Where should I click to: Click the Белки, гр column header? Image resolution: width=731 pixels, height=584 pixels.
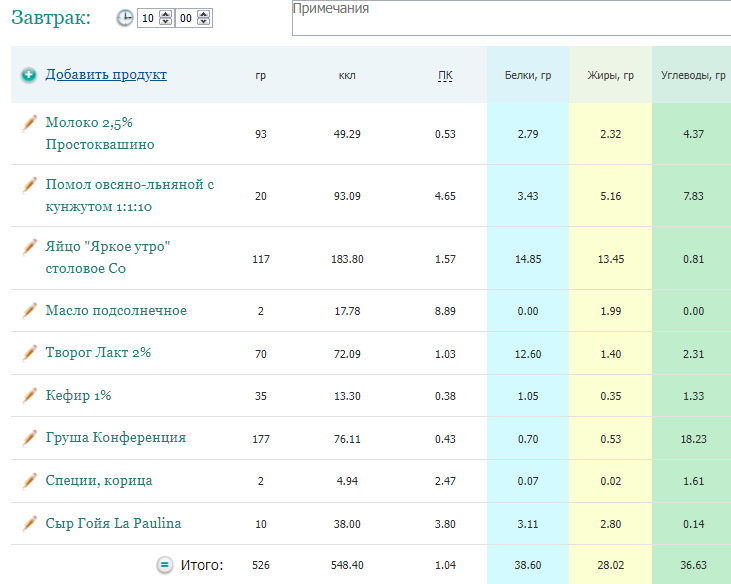pyautogui.click(x=528, y=76)
